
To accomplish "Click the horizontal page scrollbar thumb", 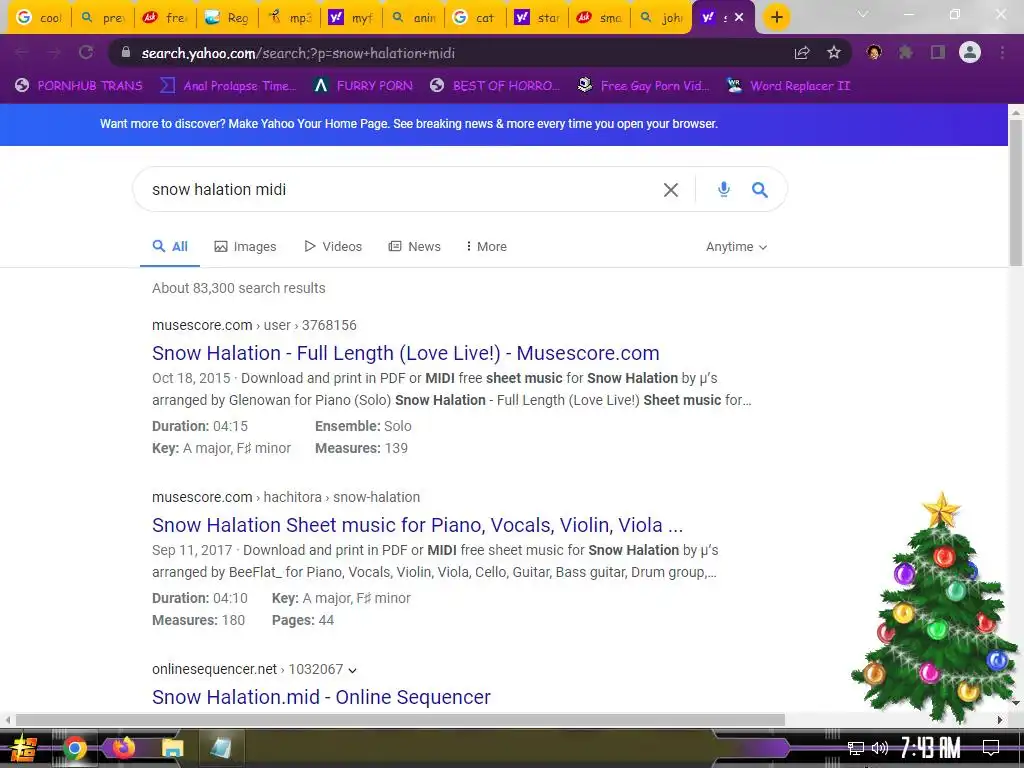I will [x=400, y=720].
